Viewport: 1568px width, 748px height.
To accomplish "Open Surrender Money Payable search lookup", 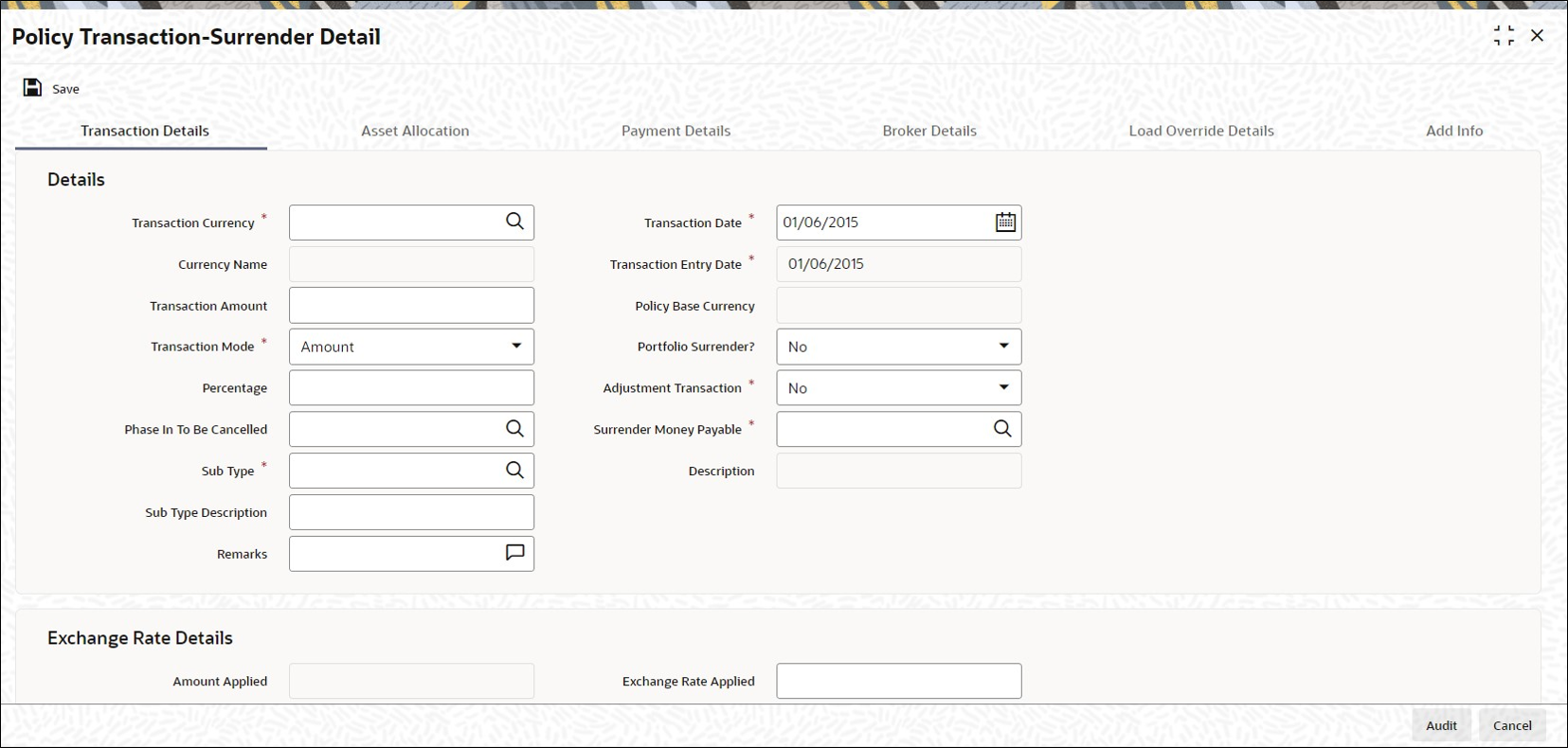I will coord(1002,429).
